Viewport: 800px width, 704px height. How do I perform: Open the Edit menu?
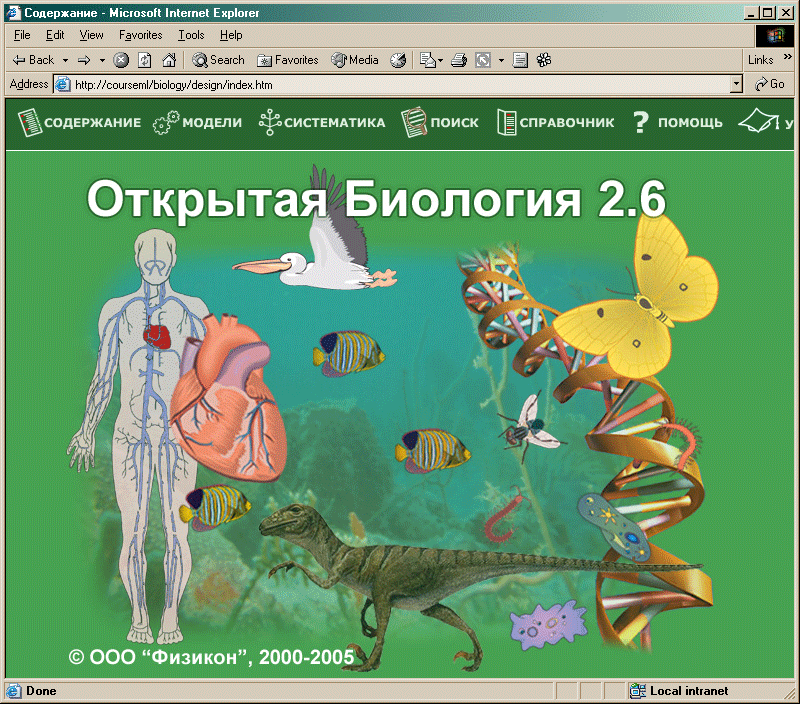55,35
